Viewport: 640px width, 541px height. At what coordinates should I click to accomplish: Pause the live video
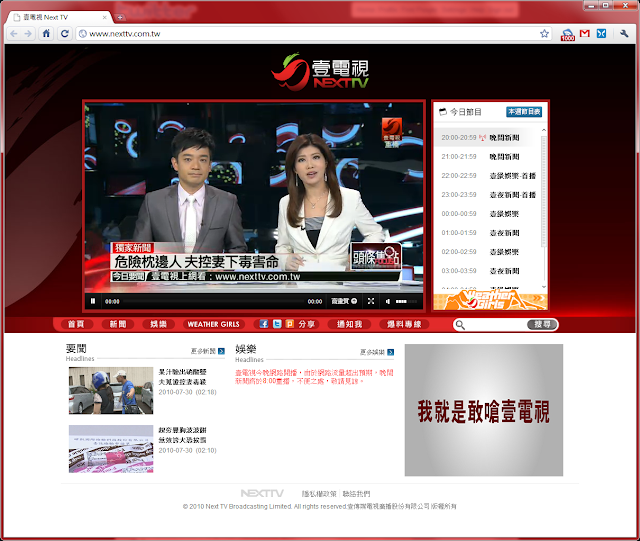pyautogui.click(x=93, y=301)
